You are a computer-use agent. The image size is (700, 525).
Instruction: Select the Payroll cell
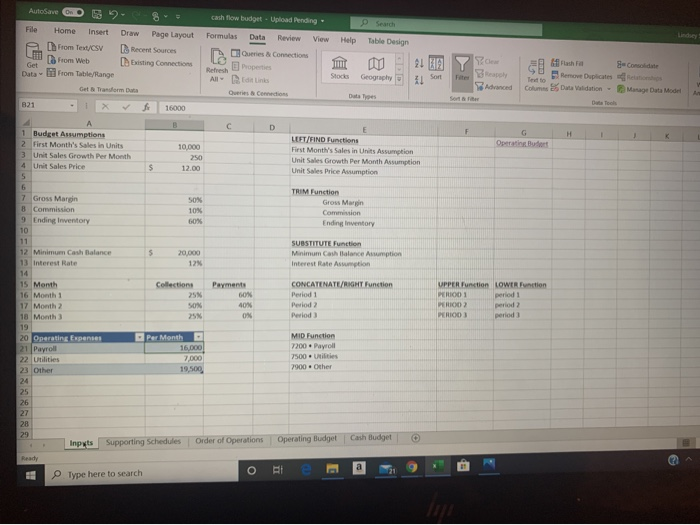(88, 348)
